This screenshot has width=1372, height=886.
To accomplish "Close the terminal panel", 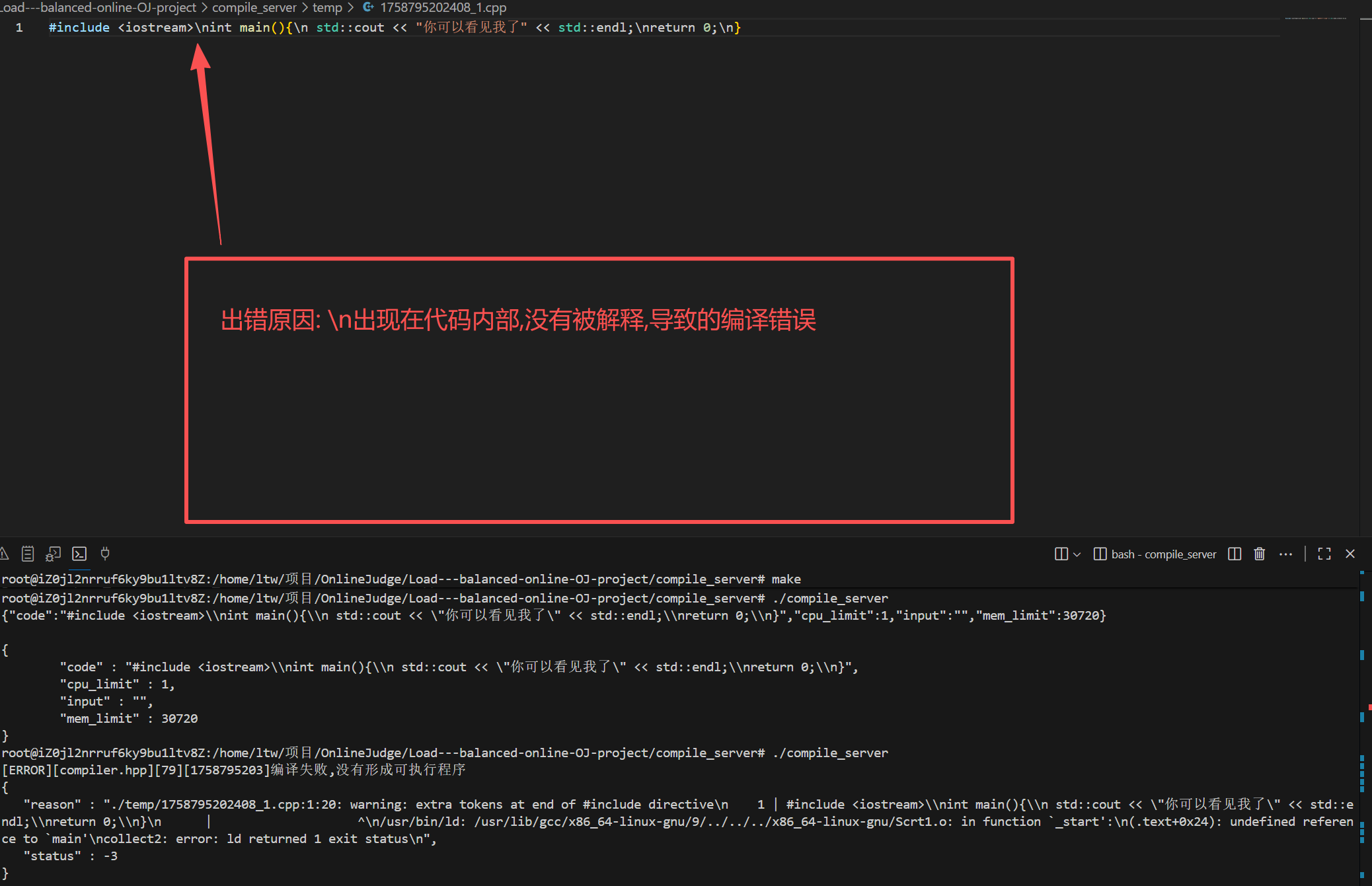I will tap(1350, 554).
